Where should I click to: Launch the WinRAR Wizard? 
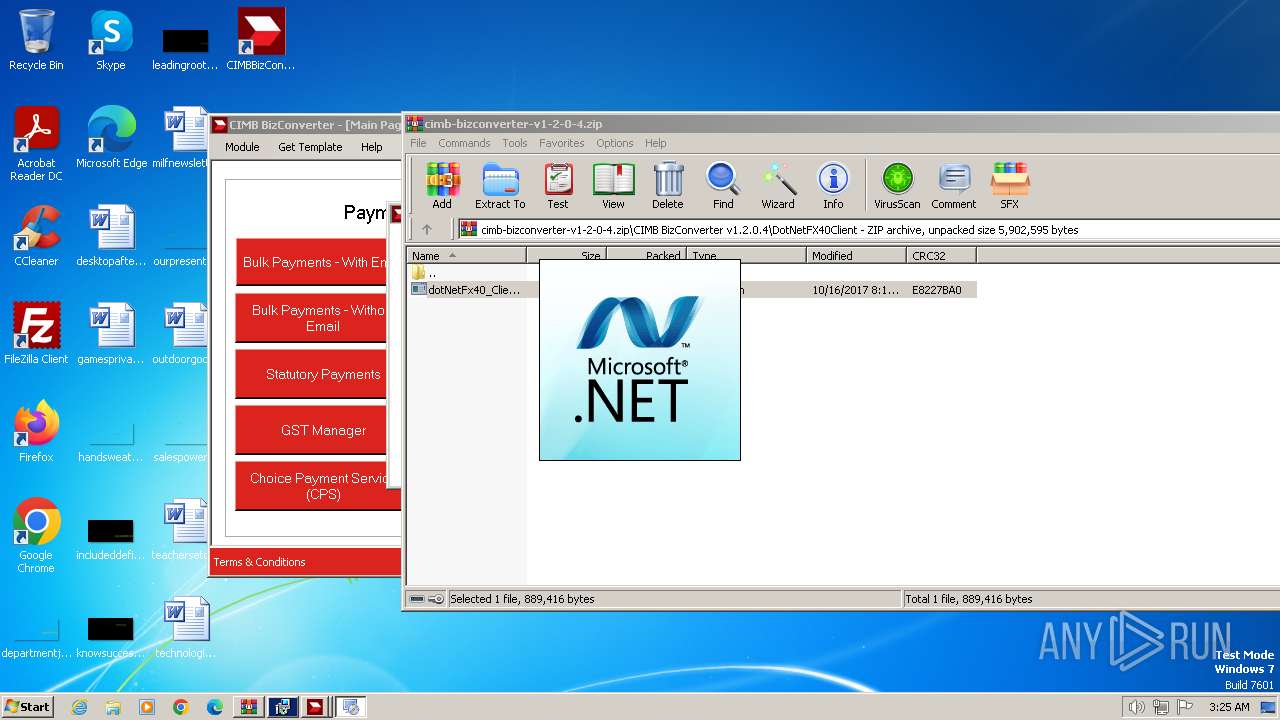(x=778, y=186)
